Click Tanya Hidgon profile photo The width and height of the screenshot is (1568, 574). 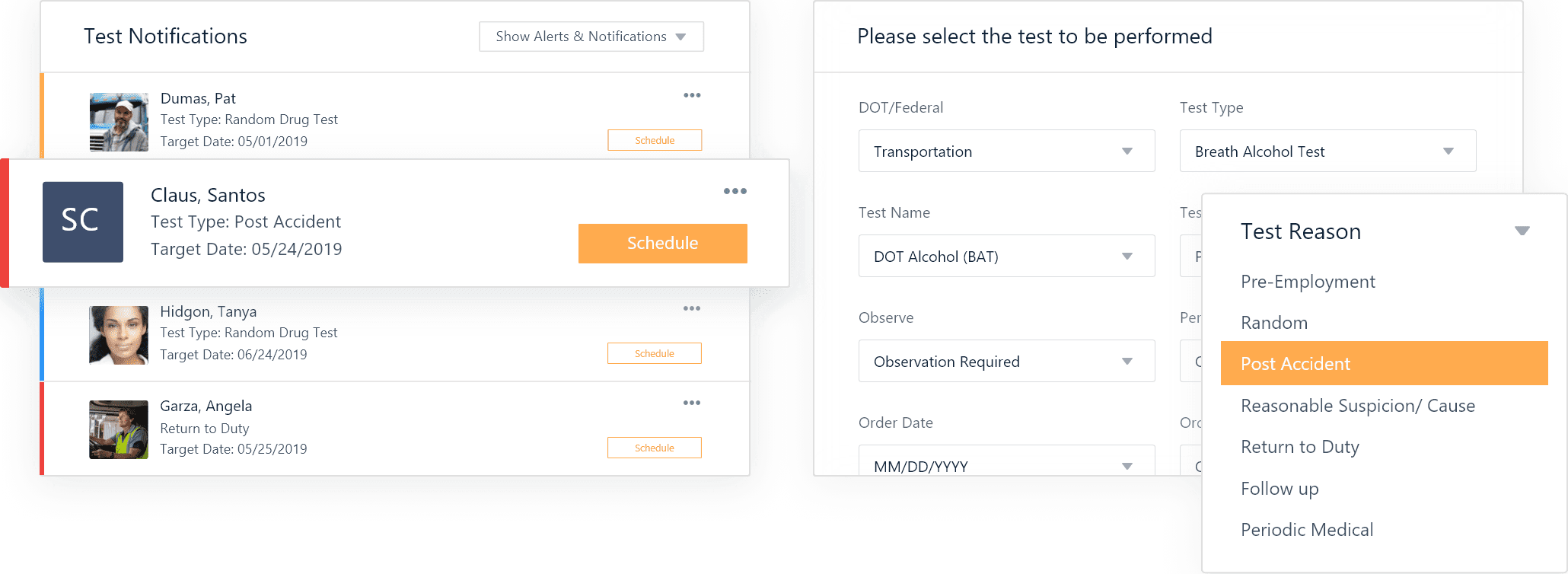click(119, 335)
